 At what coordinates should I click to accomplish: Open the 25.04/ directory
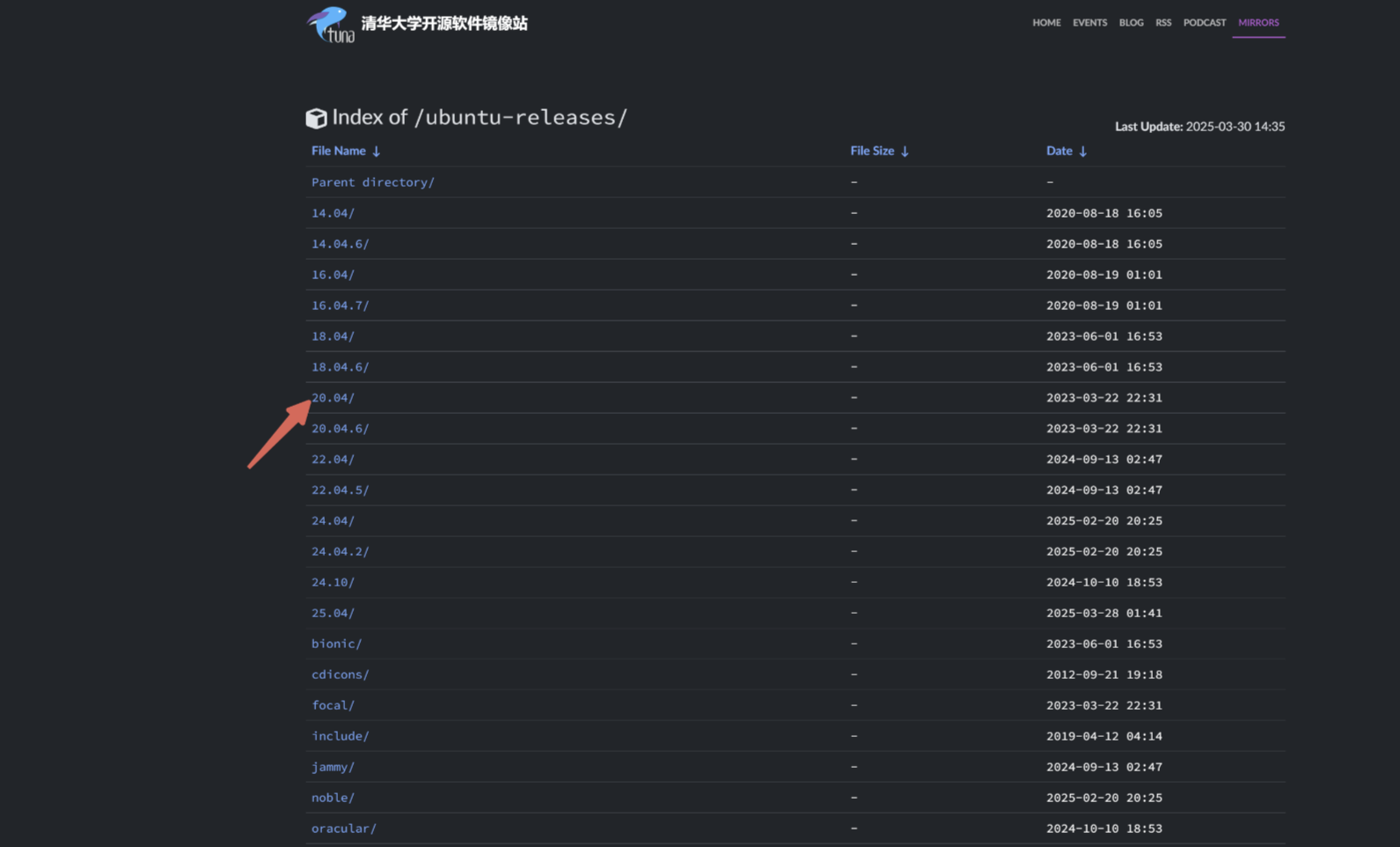click(333, 614)
